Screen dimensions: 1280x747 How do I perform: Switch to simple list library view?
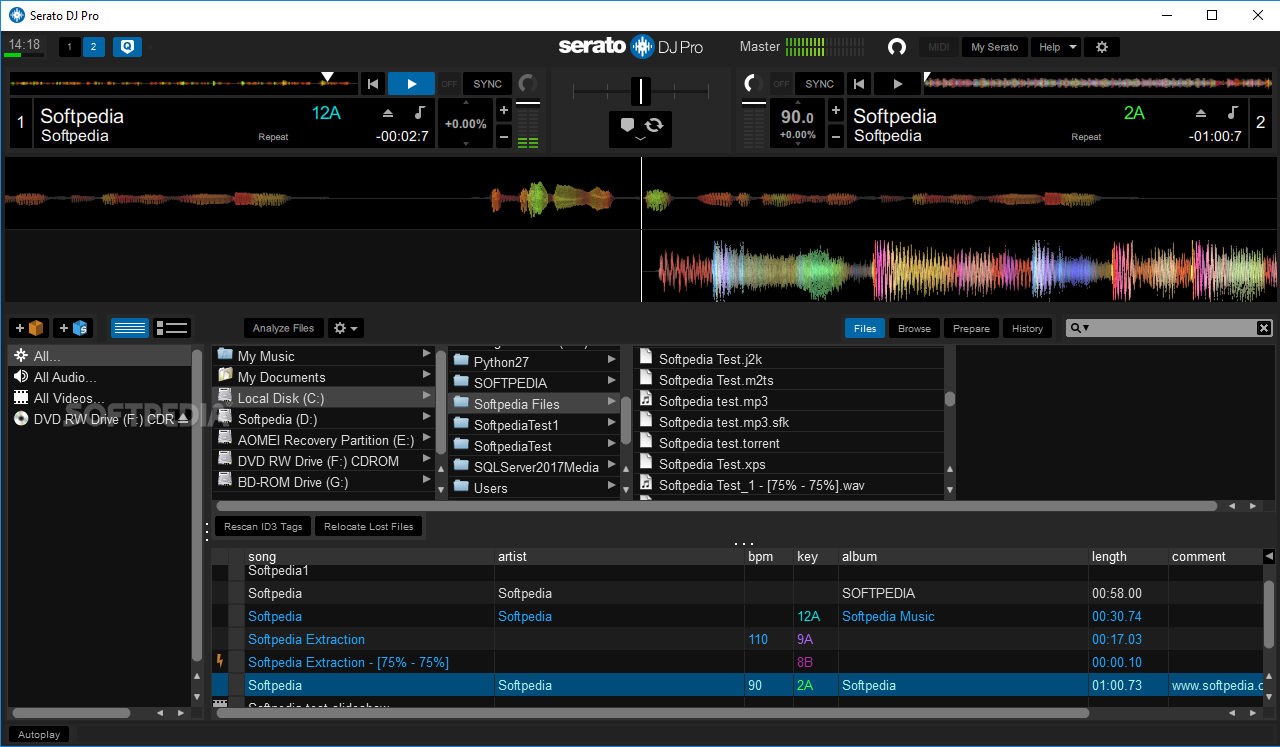point(130,328)
